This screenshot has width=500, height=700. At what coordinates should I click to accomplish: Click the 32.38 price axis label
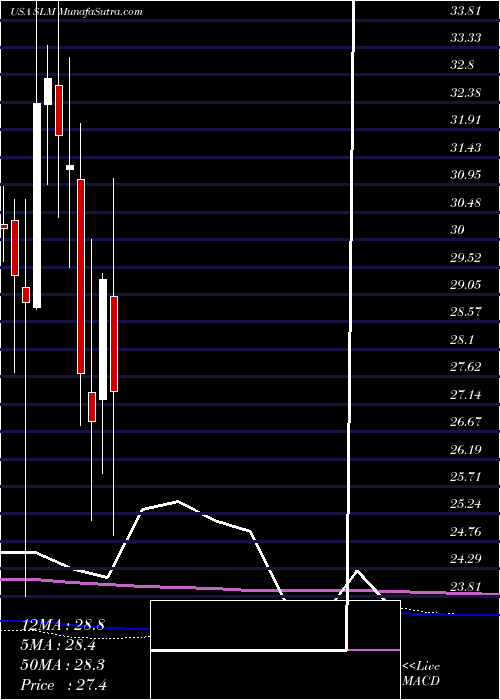[x=466, y=93]
